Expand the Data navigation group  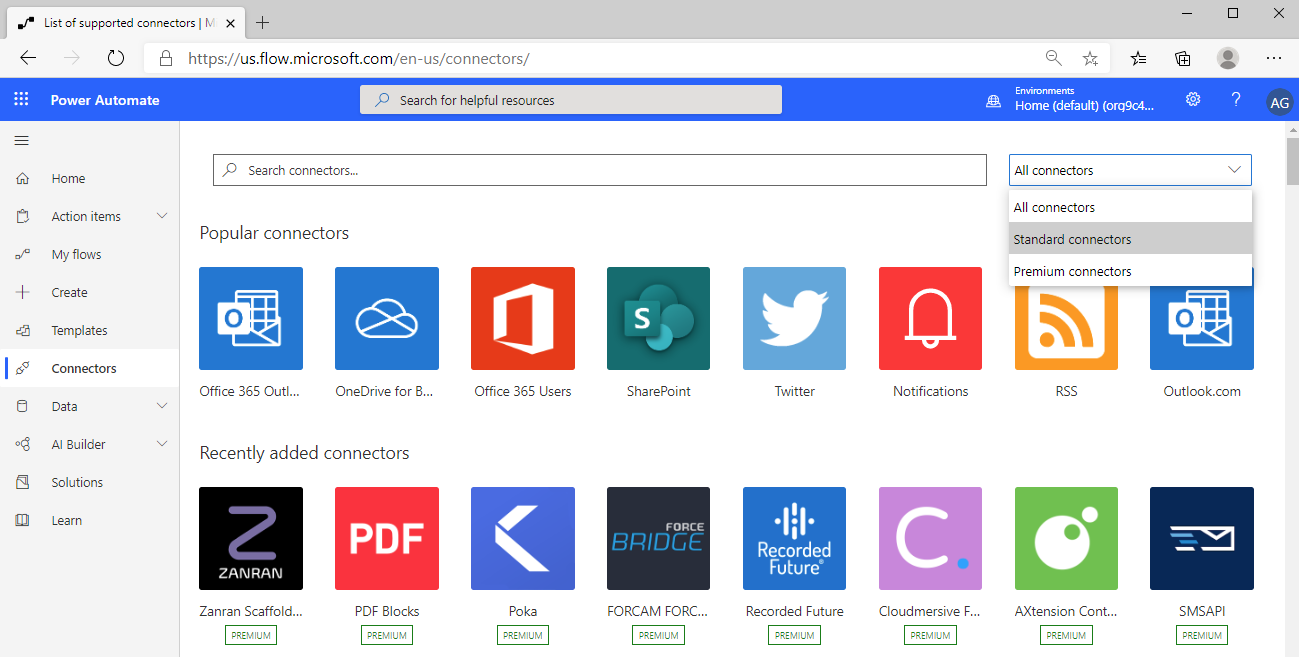162,406
